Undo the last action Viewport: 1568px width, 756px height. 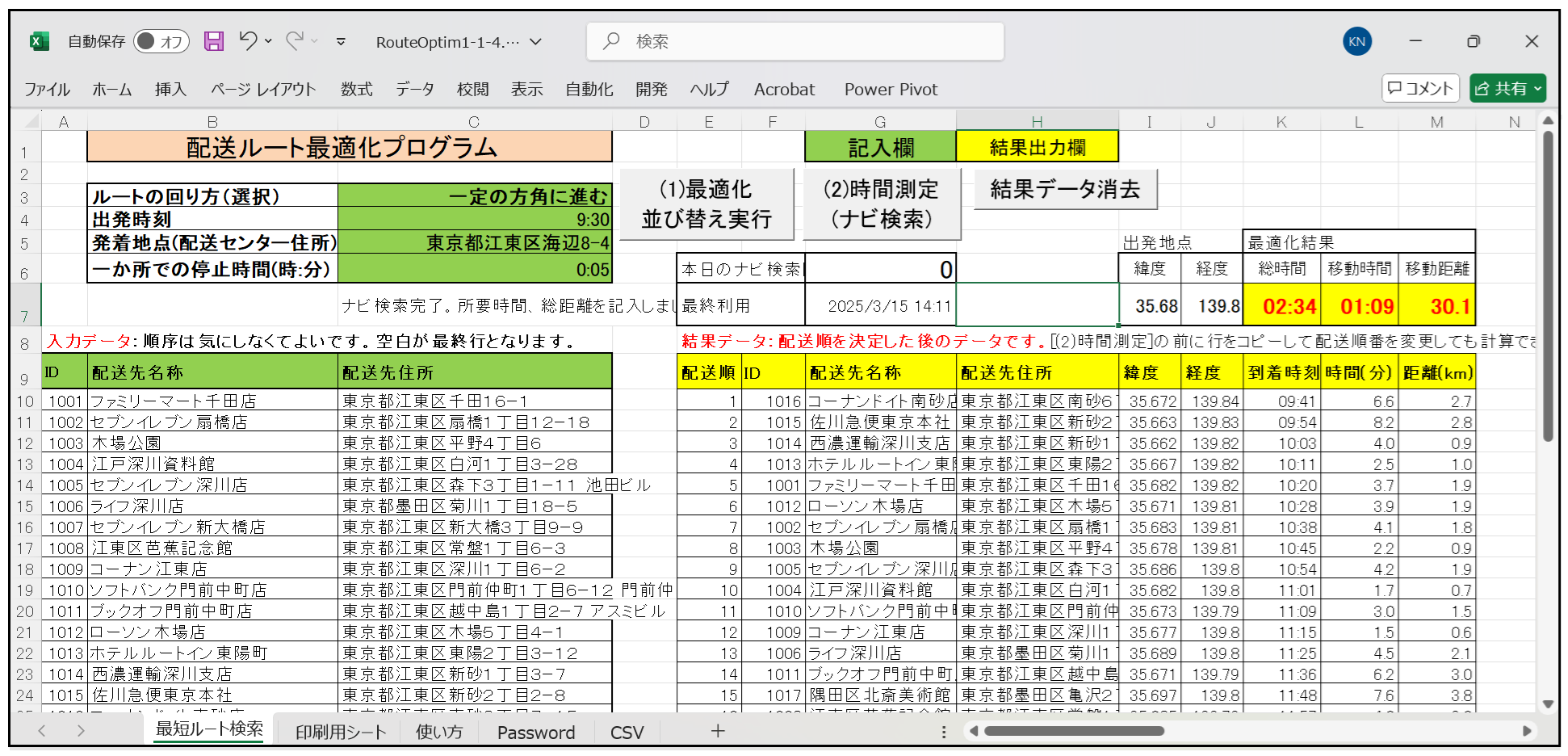[249, 40]
